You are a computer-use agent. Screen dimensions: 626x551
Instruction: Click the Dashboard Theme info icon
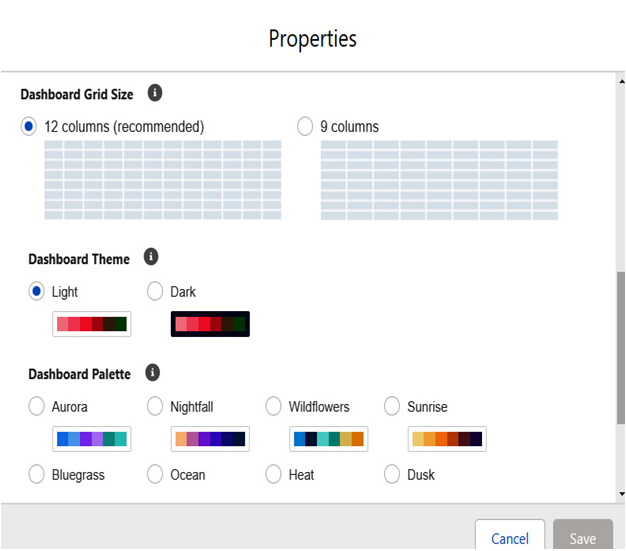tap(151, 257)
